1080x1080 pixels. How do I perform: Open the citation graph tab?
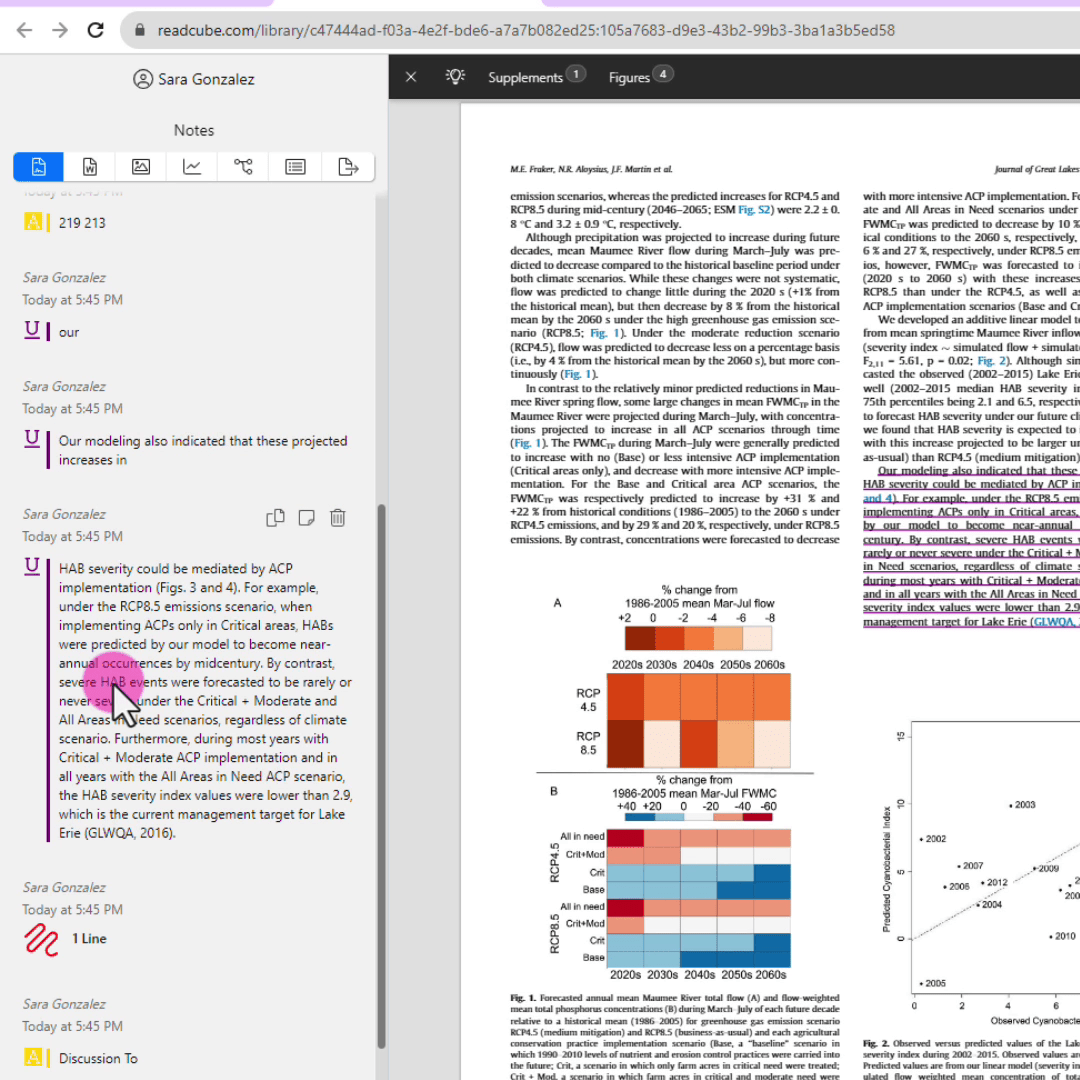click(243, 167)
